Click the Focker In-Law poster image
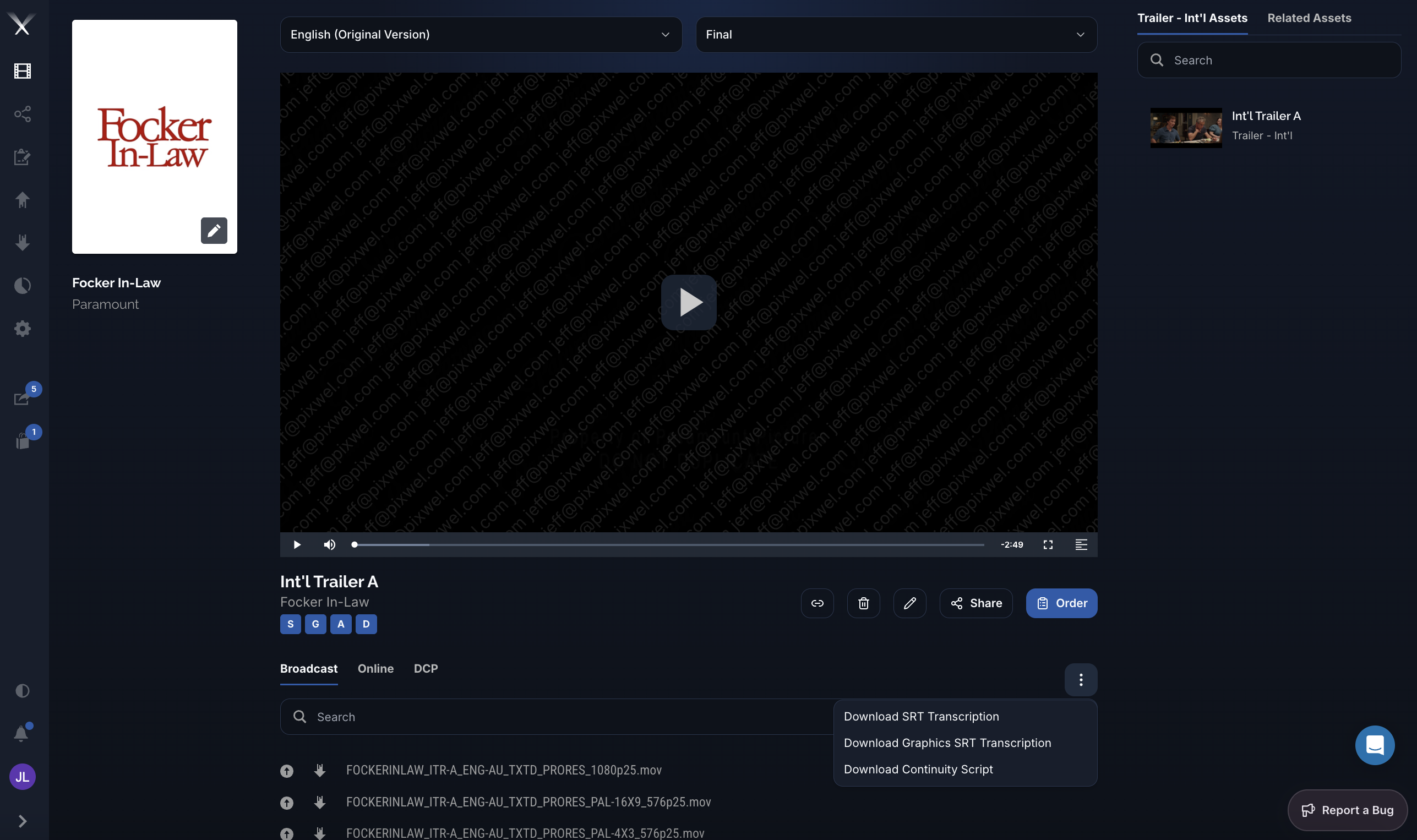 (154, 137)
